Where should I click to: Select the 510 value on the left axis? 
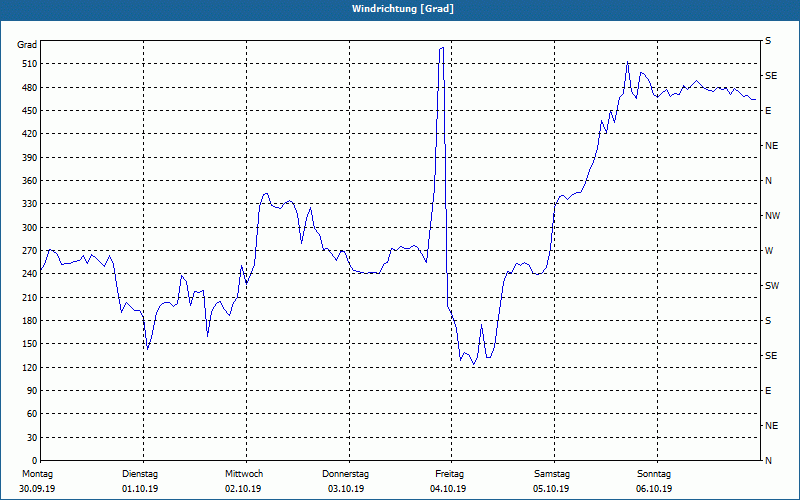(x=30, y=64)
